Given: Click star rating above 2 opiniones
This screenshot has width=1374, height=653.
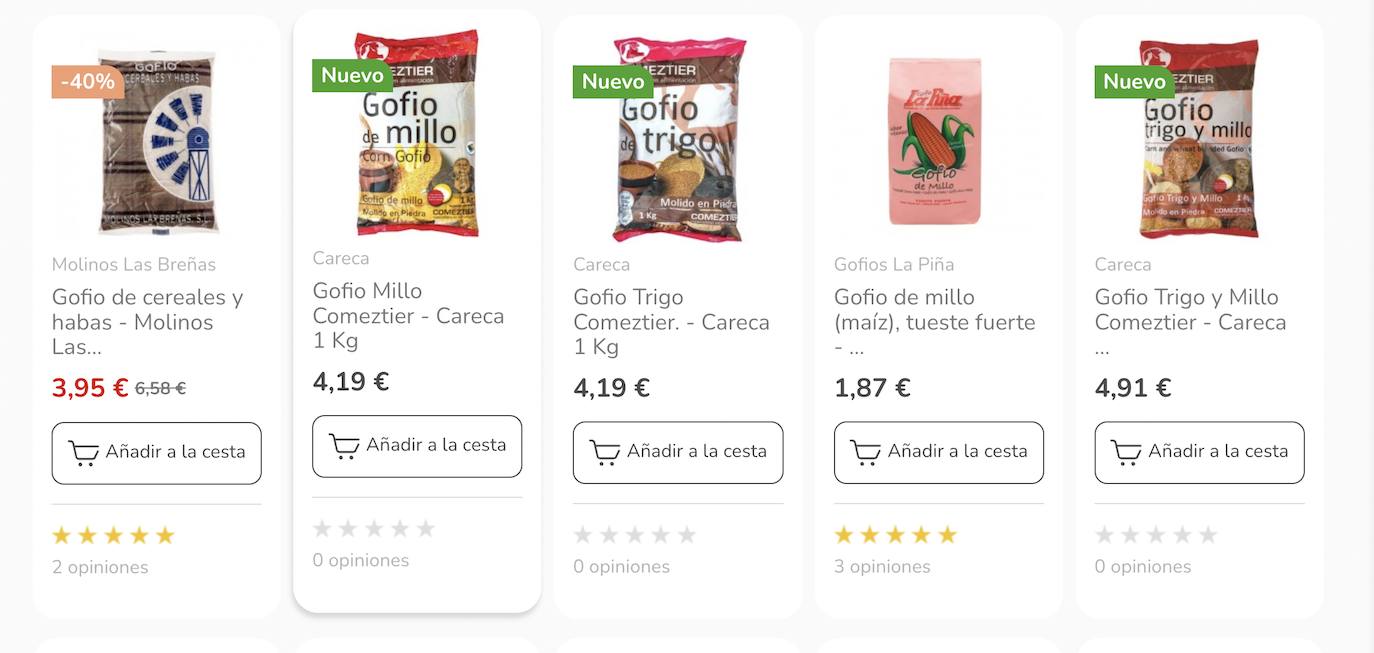Looking at the screenshot, I should pos(113,536).
